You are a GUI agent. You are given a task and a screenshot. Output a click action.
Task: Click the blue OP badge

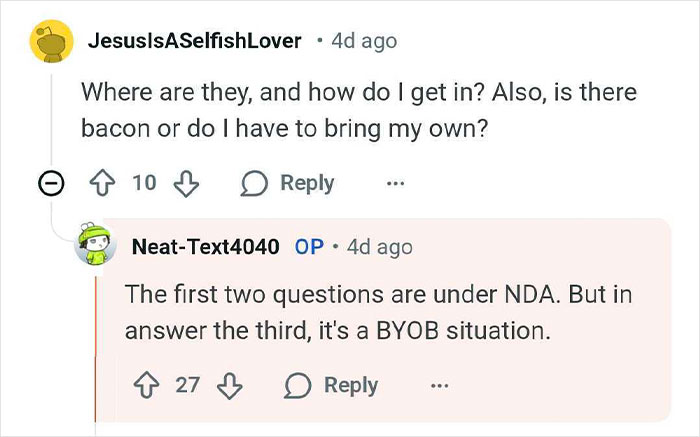(309, 246)
